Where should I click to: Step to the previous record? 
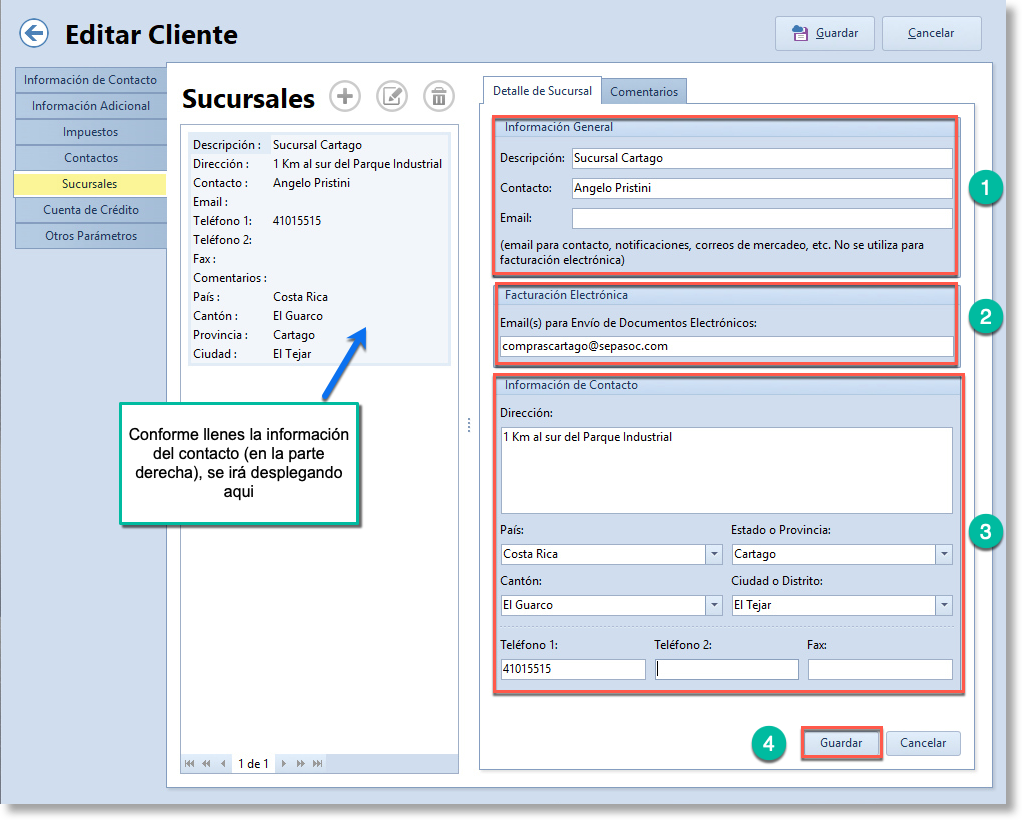pos(223,763)
